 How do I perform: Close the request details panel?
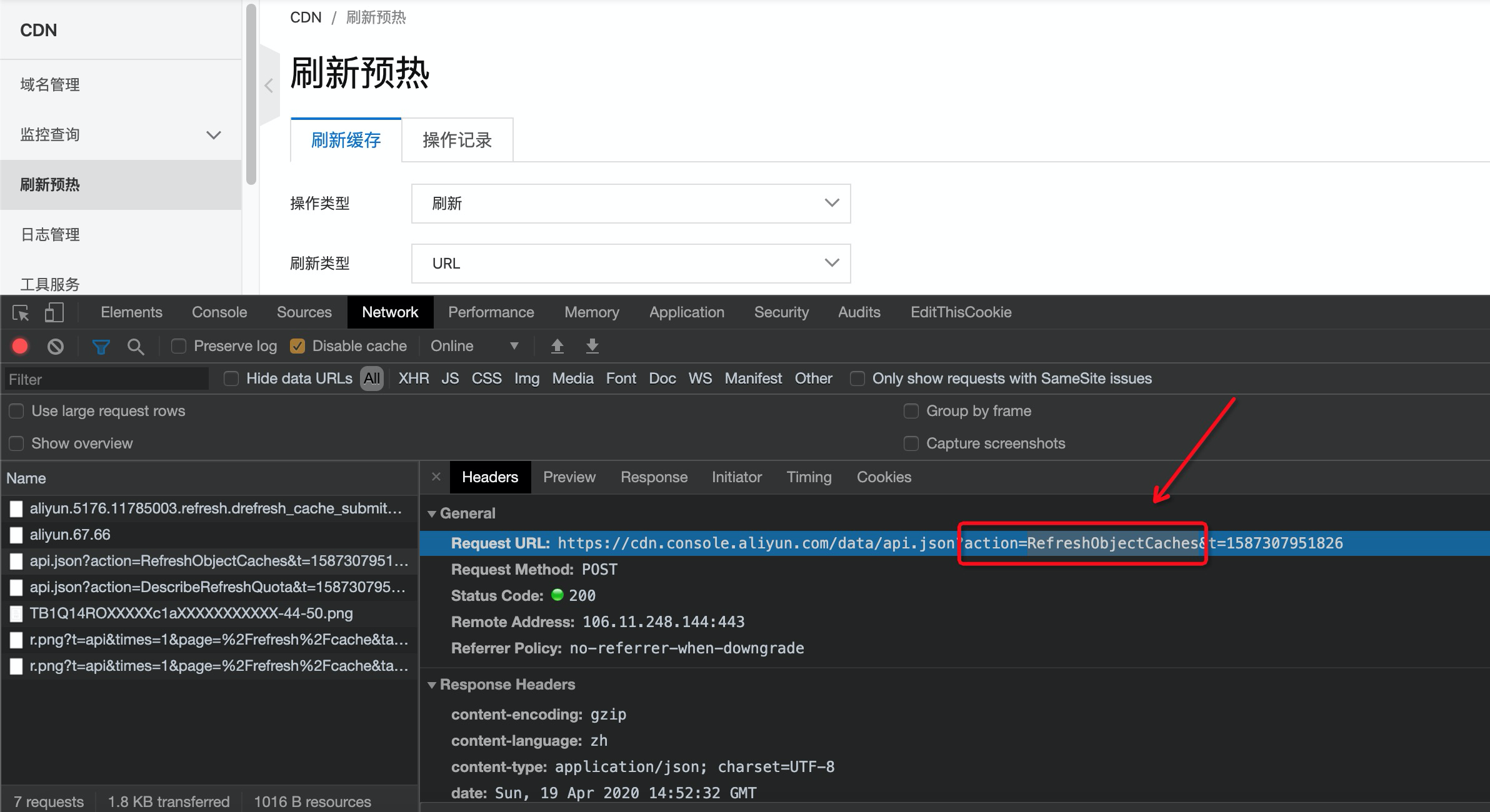click(436, 477)
